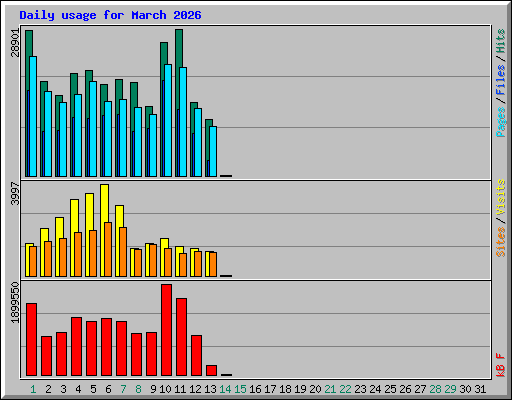
Task: Select day 7 on the x-axis
Action: pyautogui.click(x=123, y=389)
